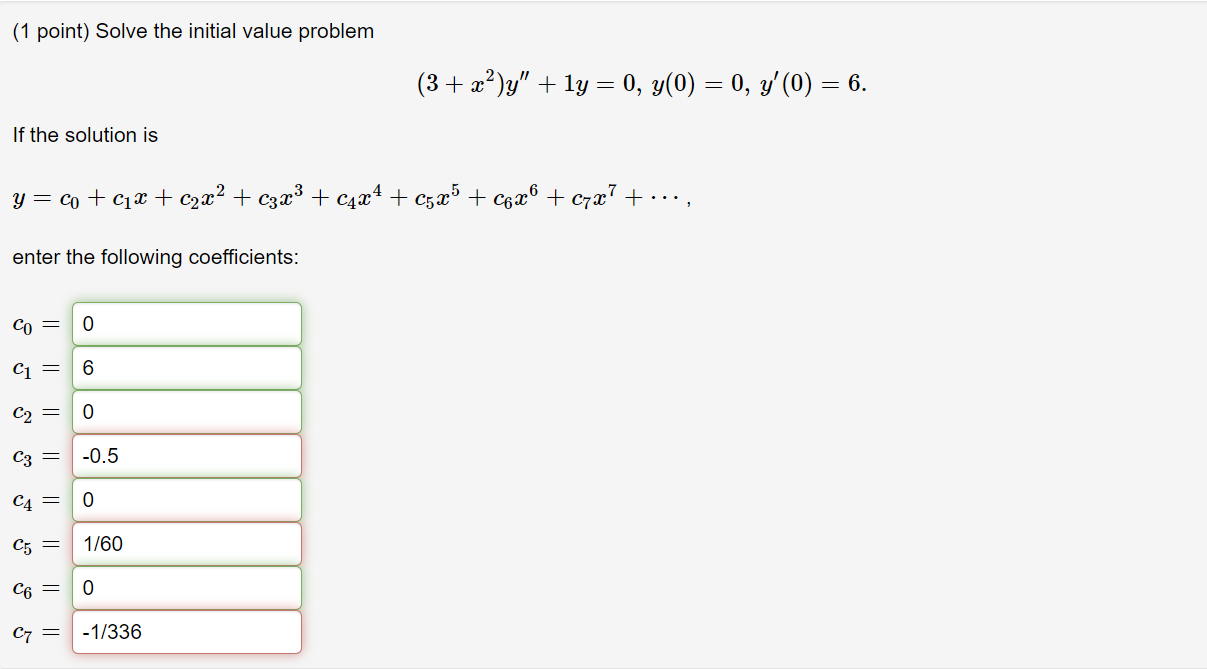
Task: Click the c3 answer box with red border
Action: [x=186, y=455]
